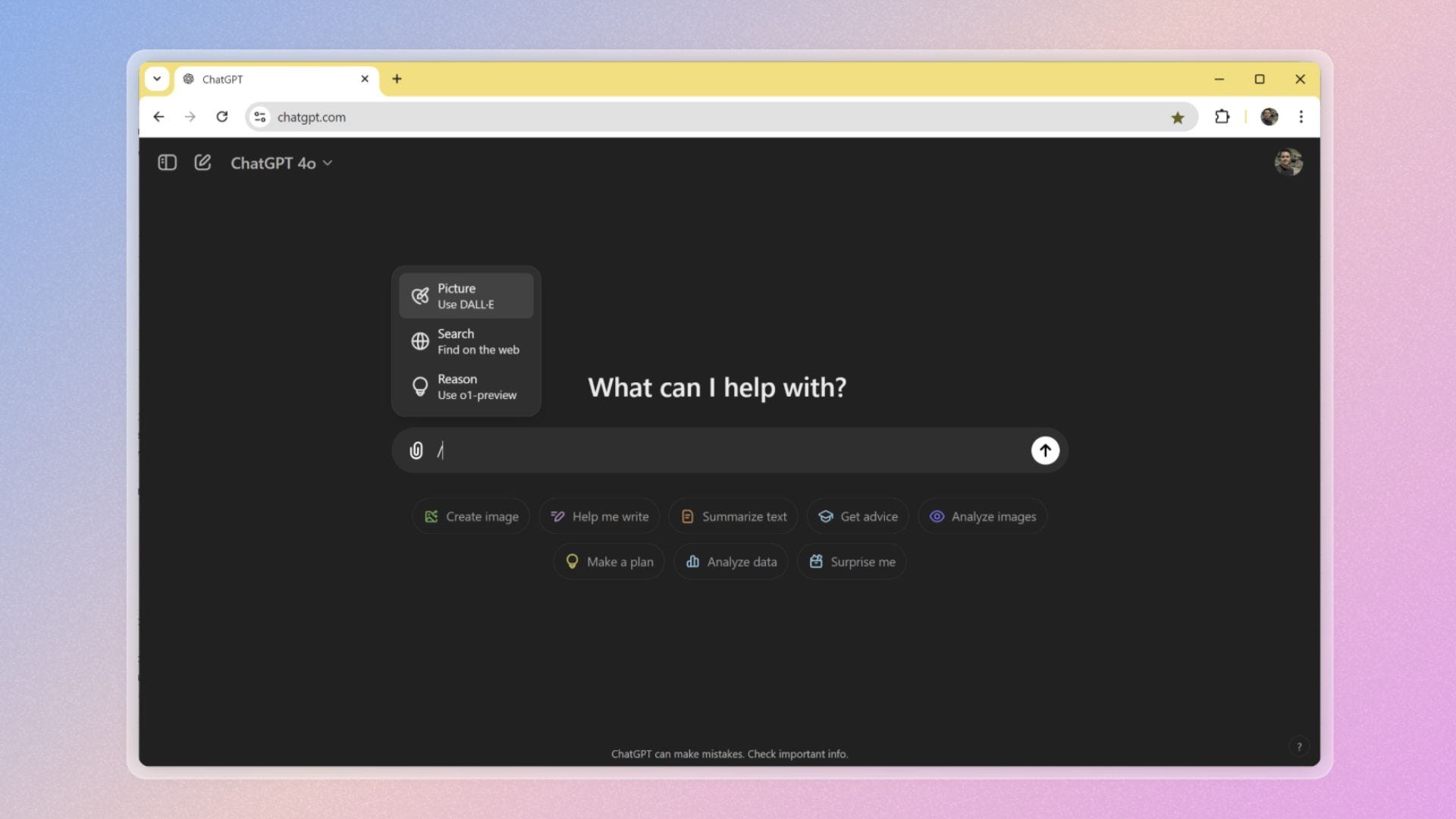Toggle the bookmark star icon
Image resolution: width=1456 pixels, height=819 pixels.
[x=1178, y=118]
